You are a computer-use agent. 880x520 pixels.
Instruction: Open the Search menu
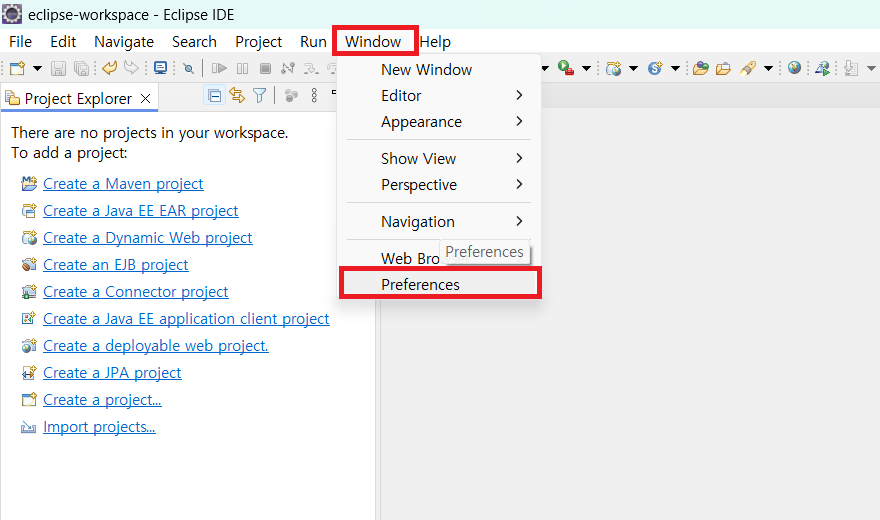click(194, 42)
